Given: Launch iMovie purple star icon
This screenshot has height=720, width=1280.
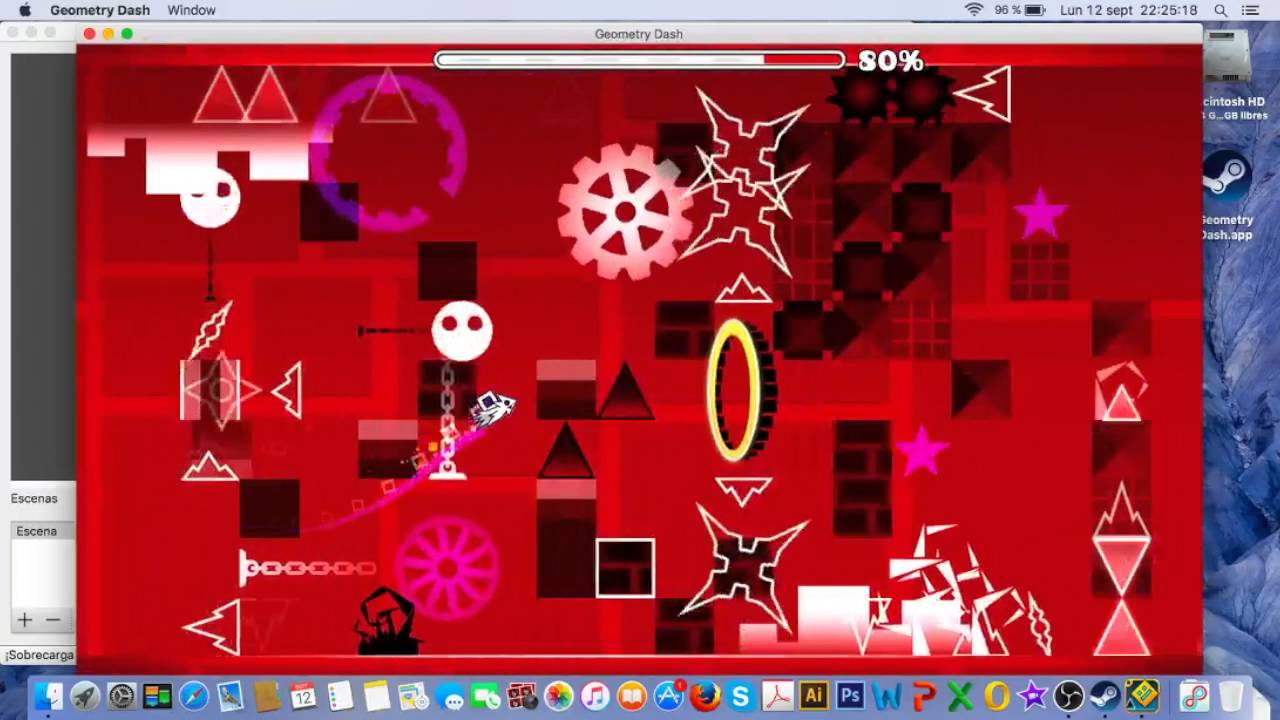Looking at the screenshot, I should click(x=1033, y=696).
